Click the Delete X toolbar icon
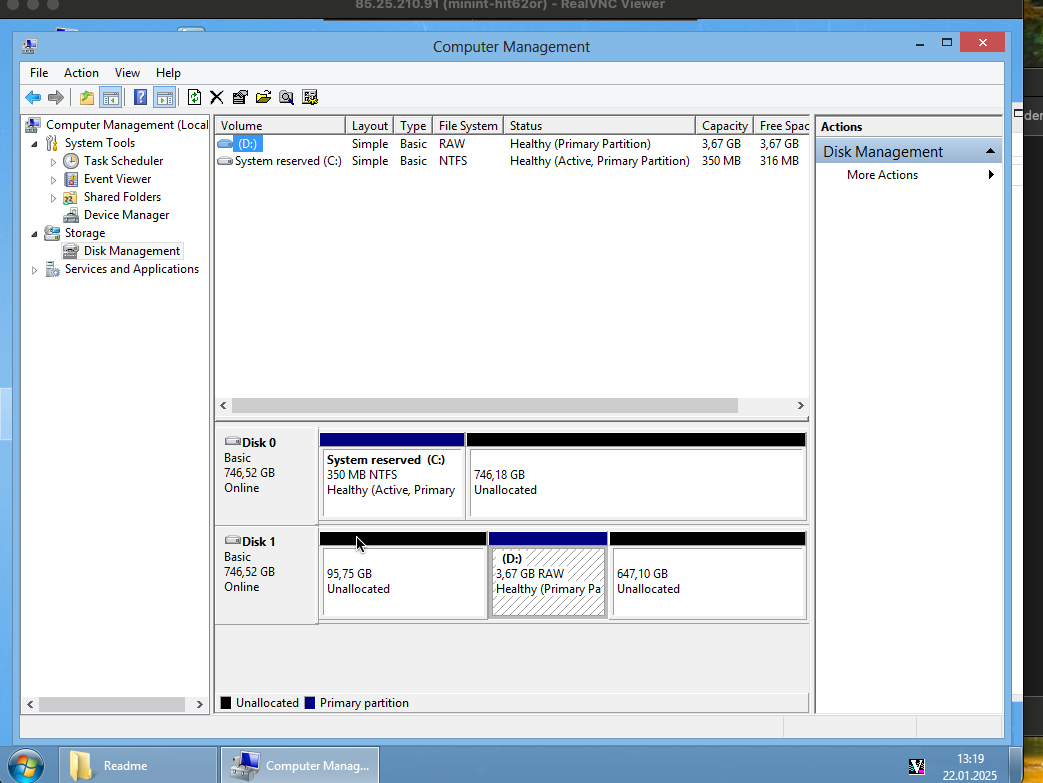Viewport: 1043px width, 783px height. pyautogui.click(x=216, y=97)
